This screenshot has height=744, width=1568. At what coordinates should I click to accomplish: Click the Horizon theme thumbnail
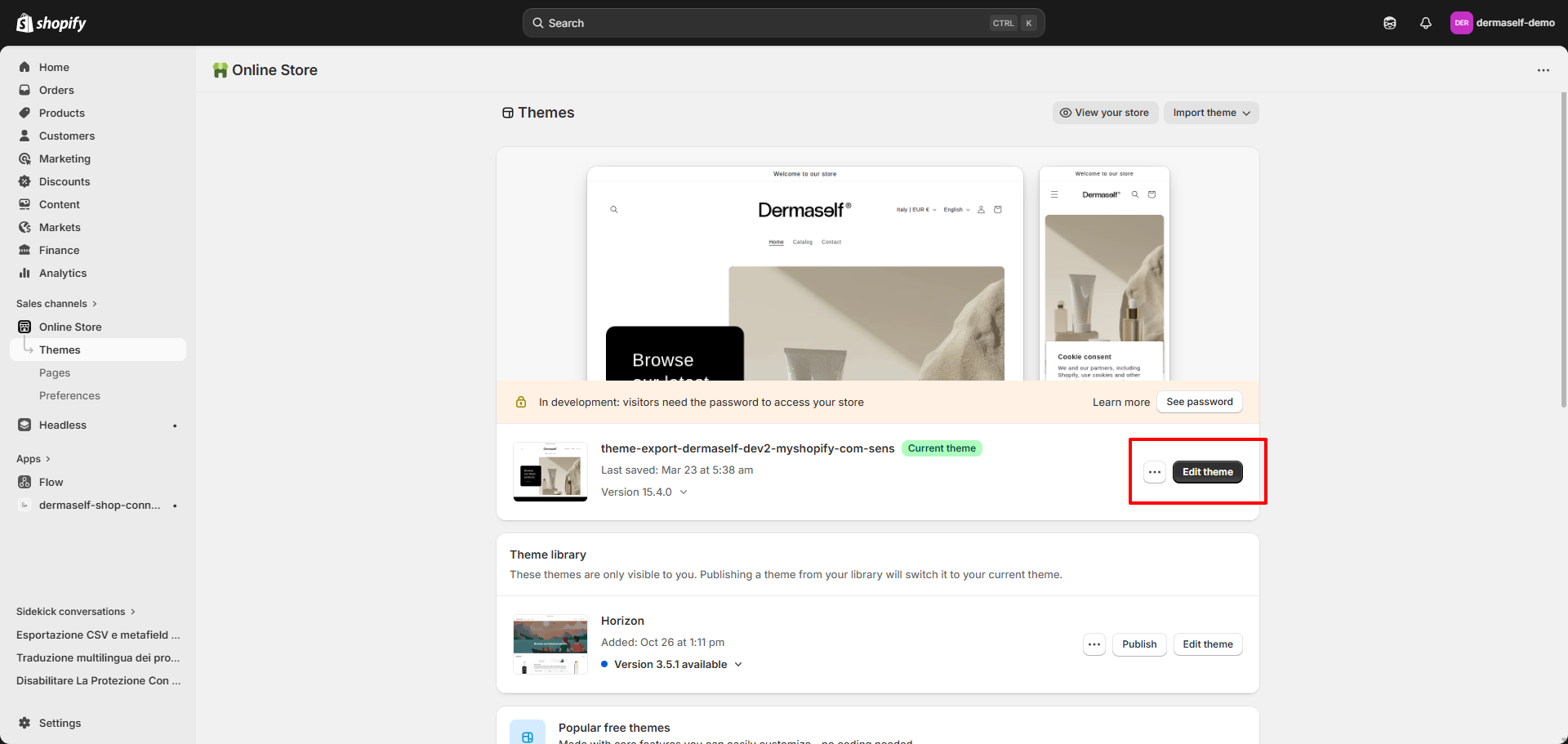click(550, 644)
